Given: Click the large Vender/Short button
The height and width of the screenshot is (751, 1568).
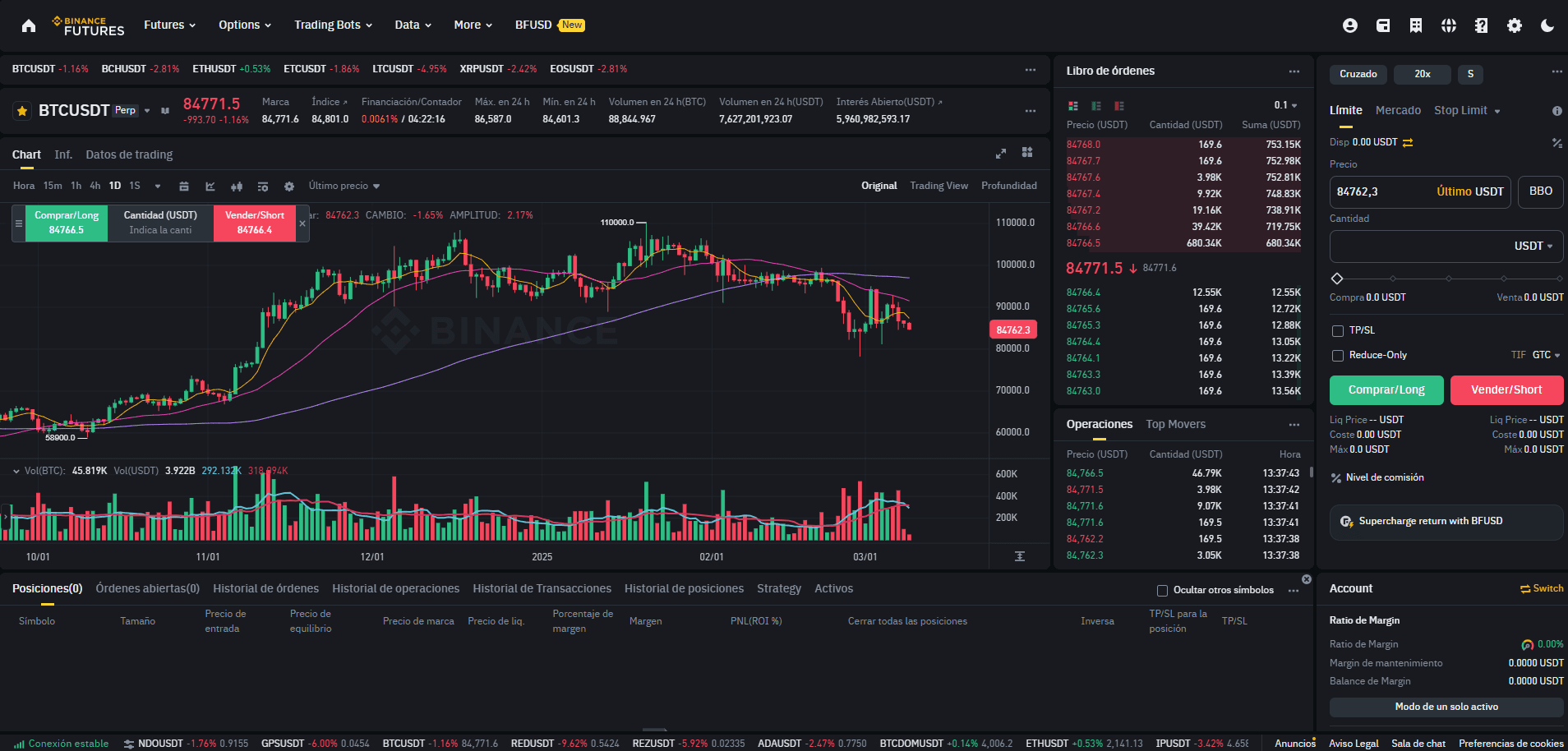Looking at the screenshot, I should pos(1506,389).
